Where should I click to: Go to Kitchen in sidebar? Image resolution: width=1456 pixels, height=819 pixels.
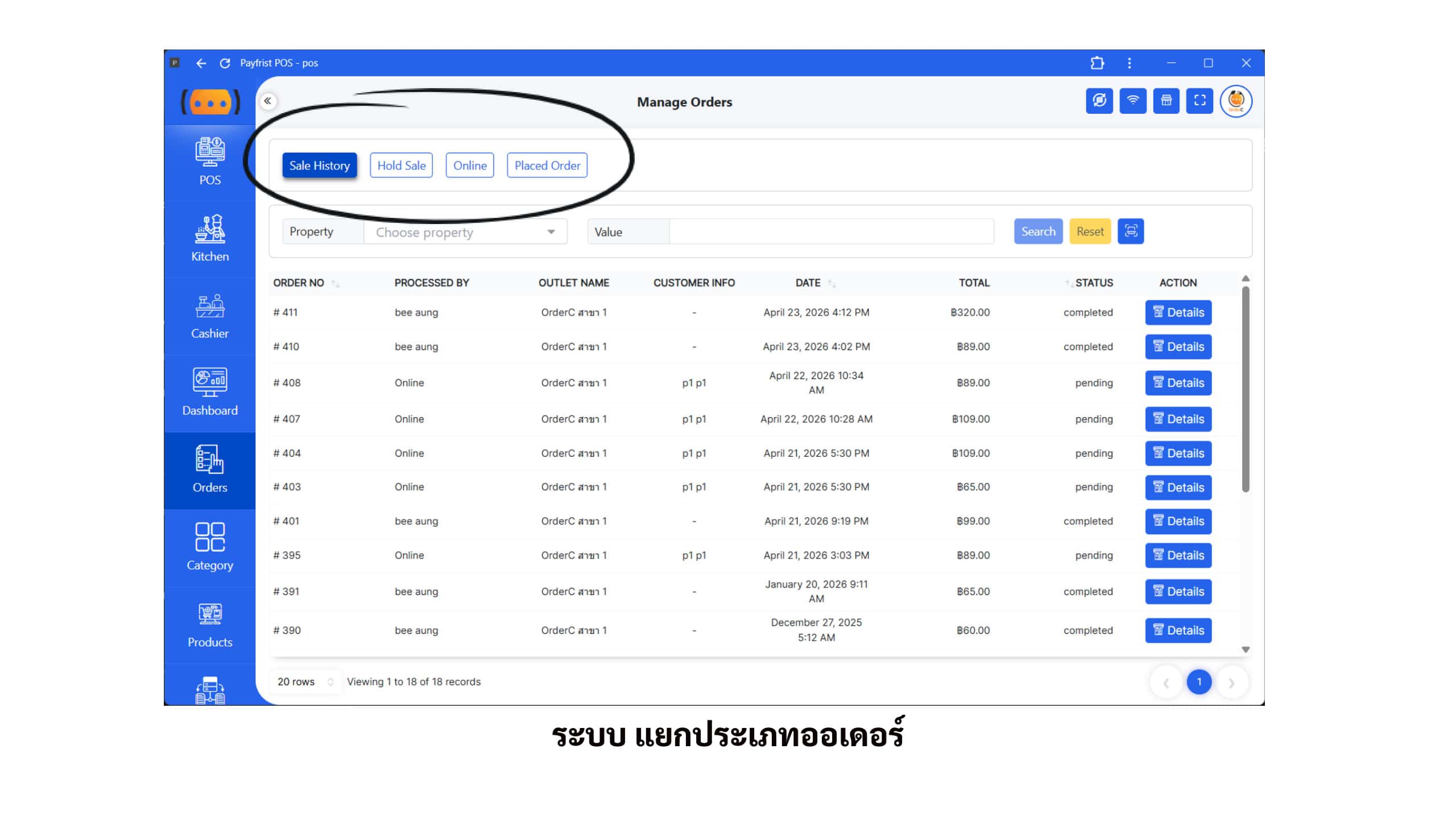tap(210, 238)
